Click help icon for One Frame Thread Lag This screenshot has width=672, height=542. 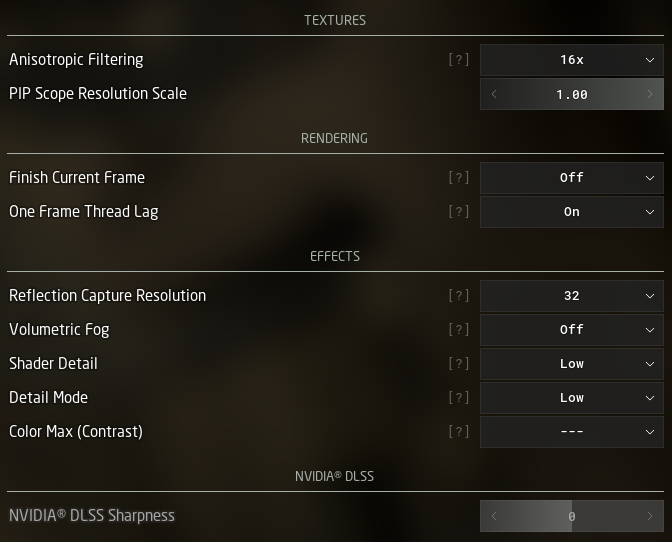458,212
